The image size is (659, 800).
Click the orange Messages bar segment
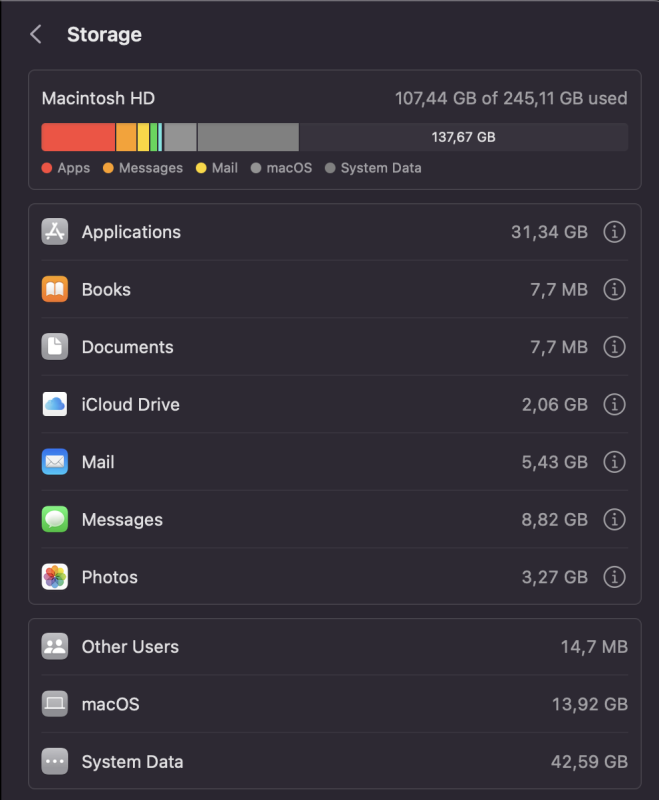click(126, 137)
